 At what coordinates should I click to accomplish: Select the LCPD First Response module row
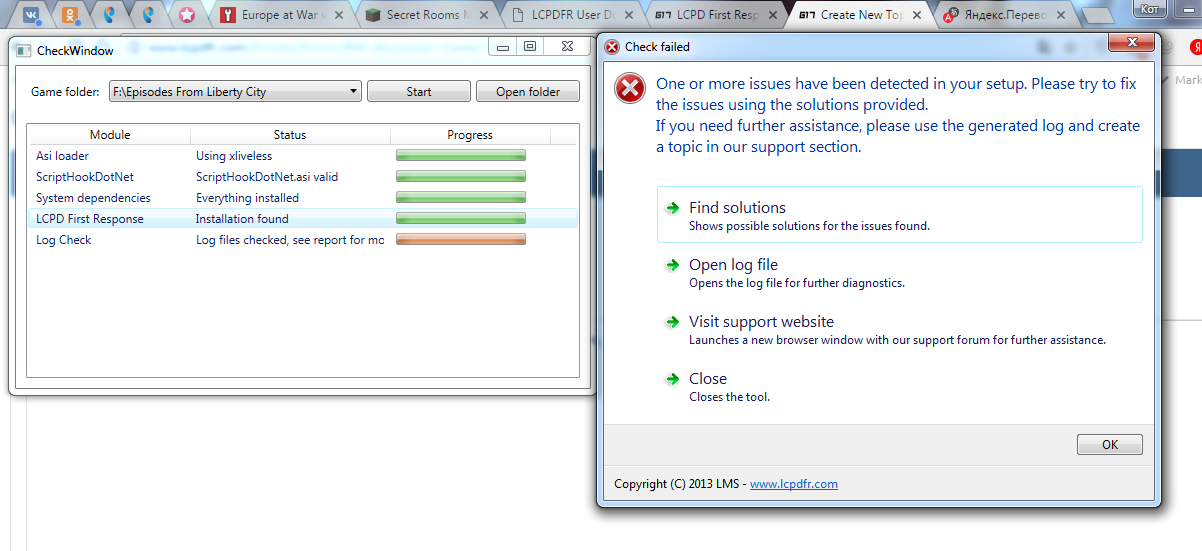click(x=302, y=219)
